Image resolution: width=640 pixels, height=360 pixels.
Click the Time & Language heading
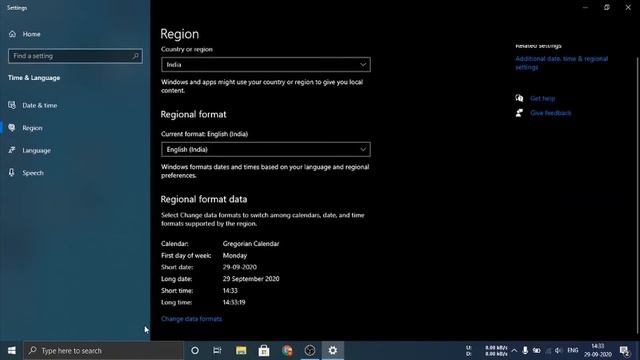pyautogui.click(x=34, y=78)
